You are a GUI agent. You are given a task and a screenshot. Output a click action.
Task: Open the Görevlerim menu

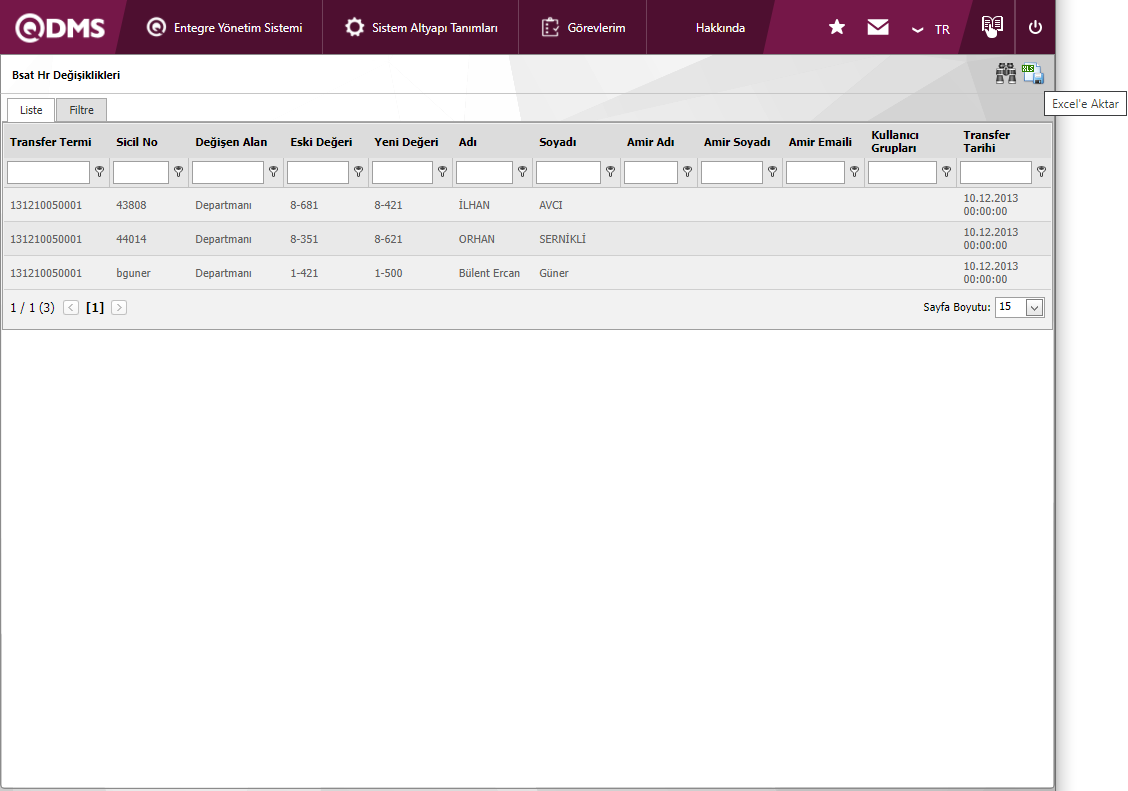pyautogui.click(x=584, y=28)
